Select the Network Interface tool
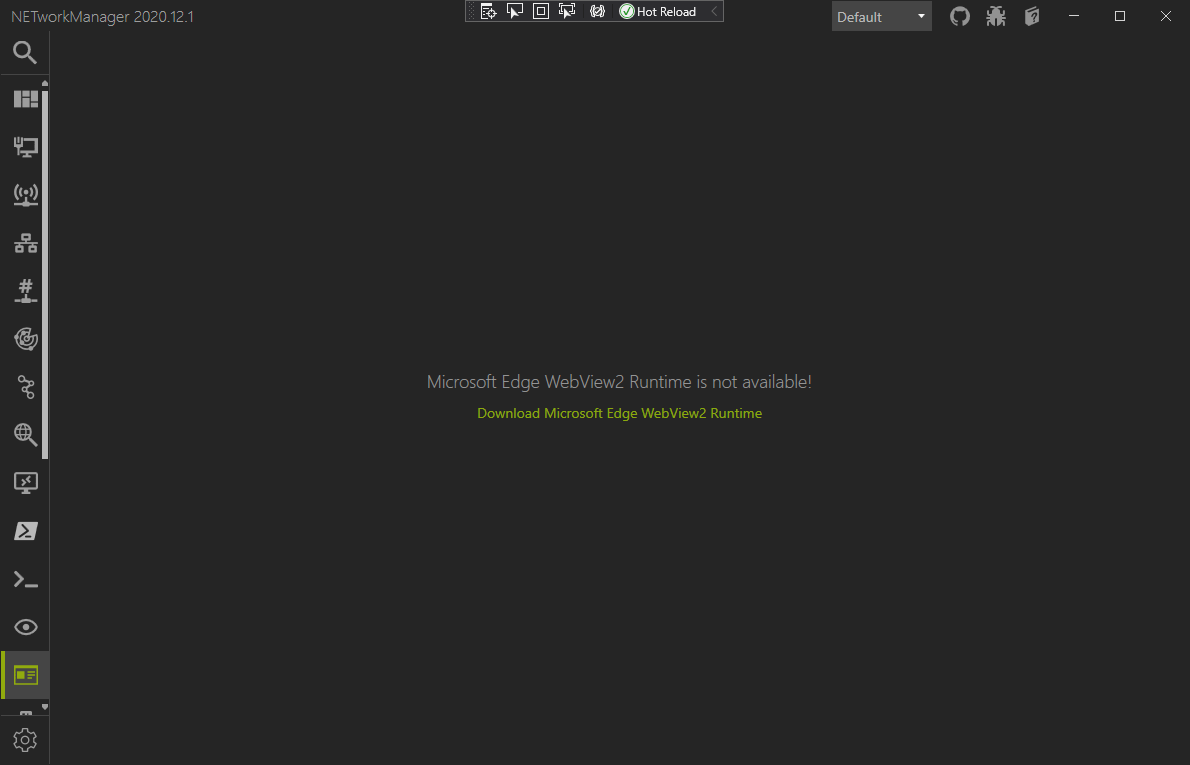 25,147
